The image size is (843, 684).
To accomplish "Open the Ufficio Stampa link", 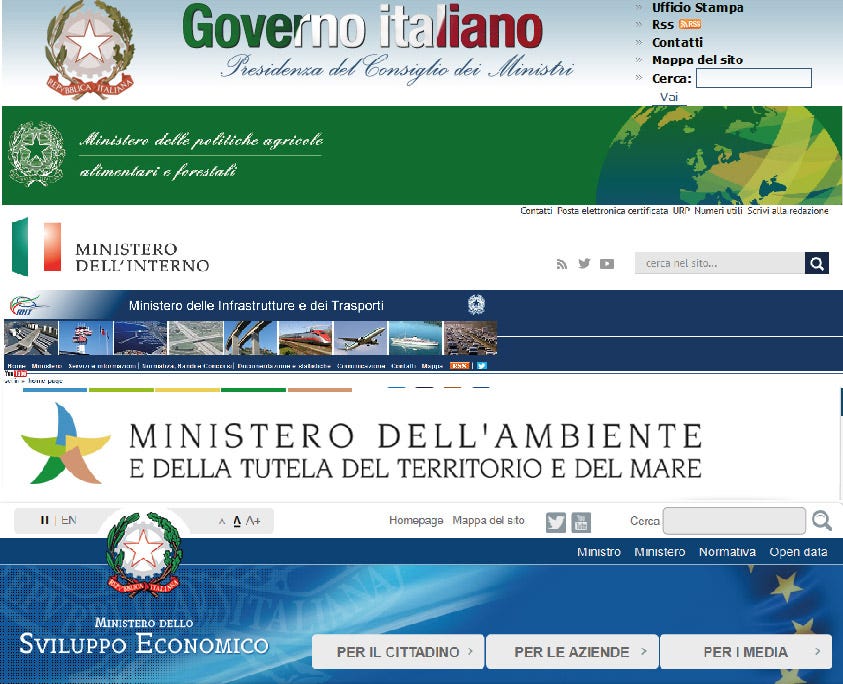I will [x=697, y=8].
